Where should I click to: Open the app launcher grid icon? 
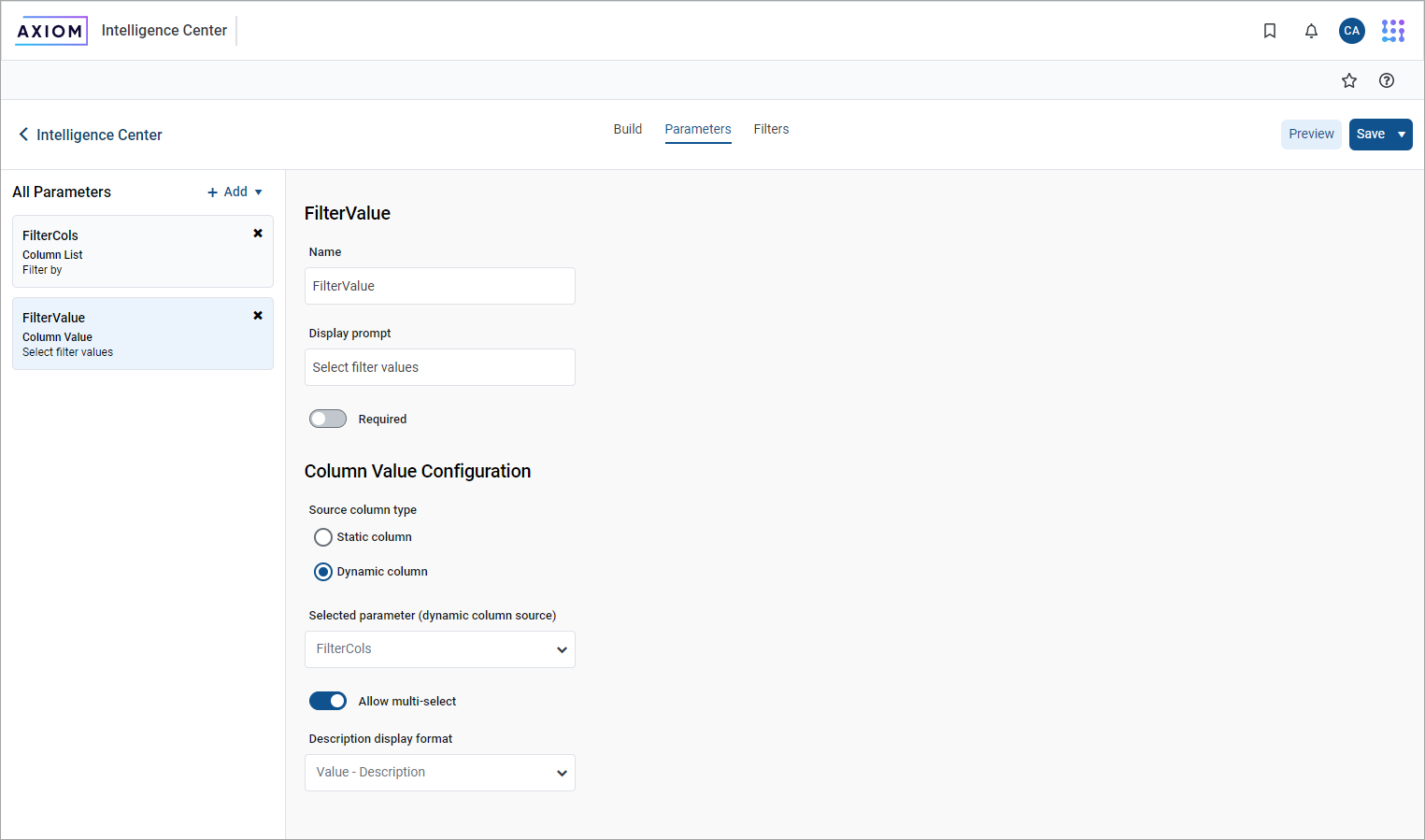coord(1392,31)
